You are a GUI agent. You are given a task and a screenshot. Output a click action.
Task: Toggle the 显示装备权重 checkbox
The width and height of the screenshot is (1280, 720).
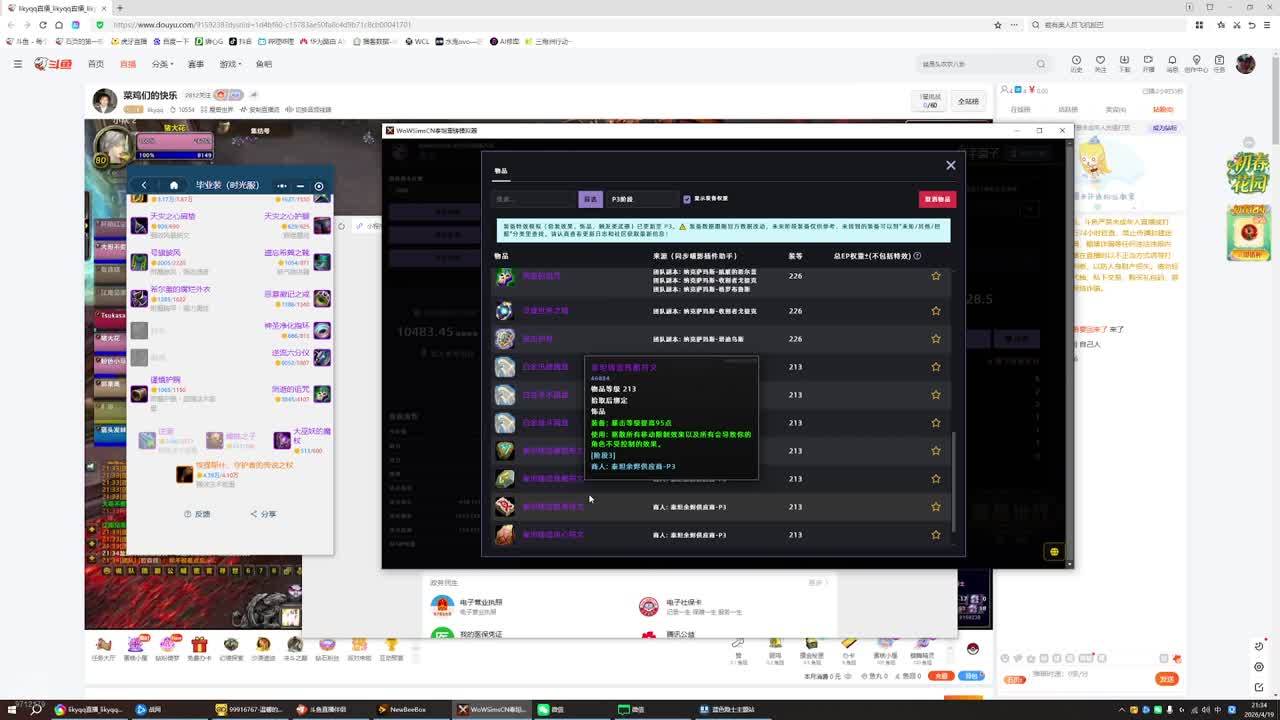[687, 199]
